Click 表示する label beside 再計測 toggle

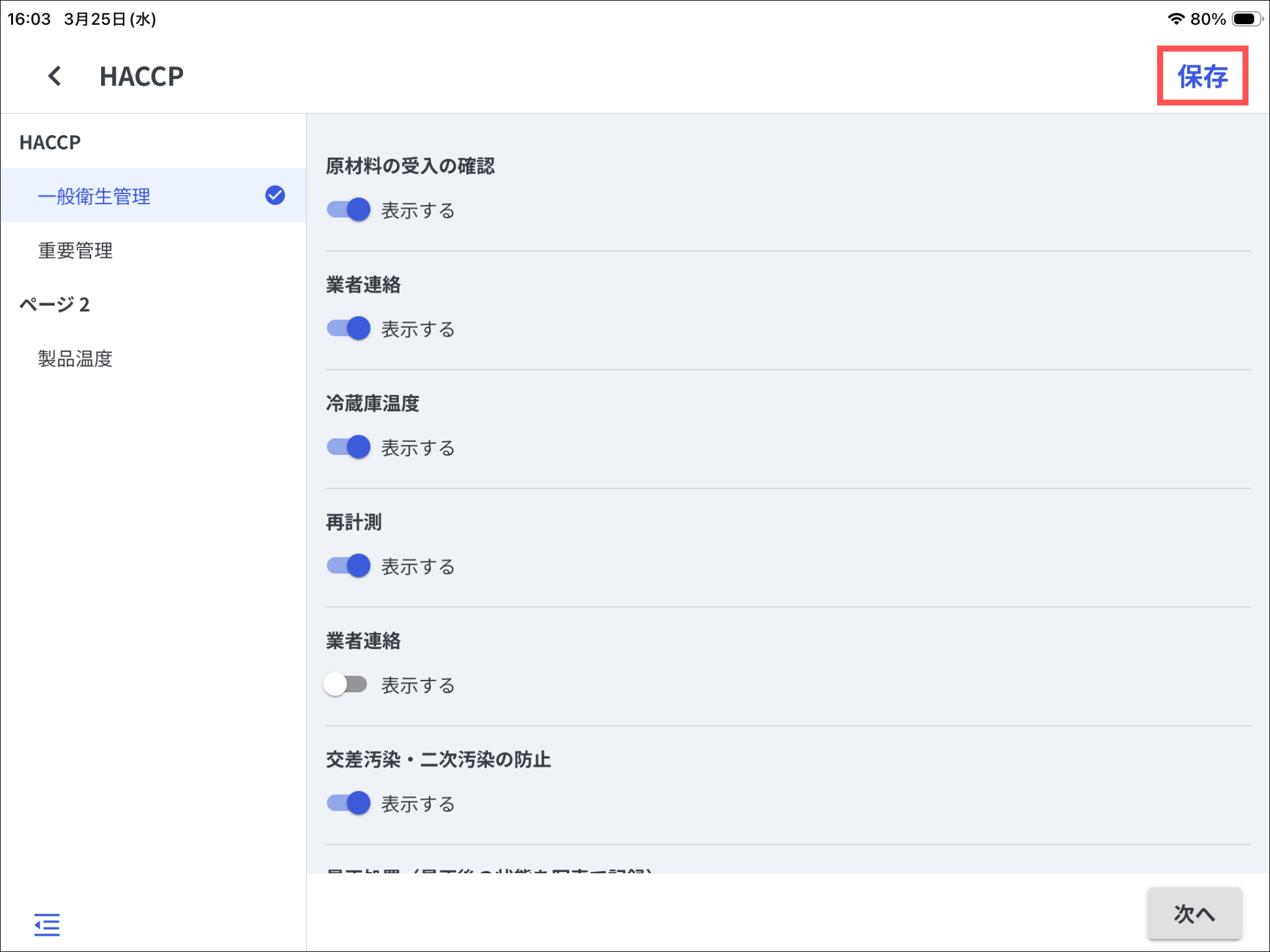(x=417, y=566)
